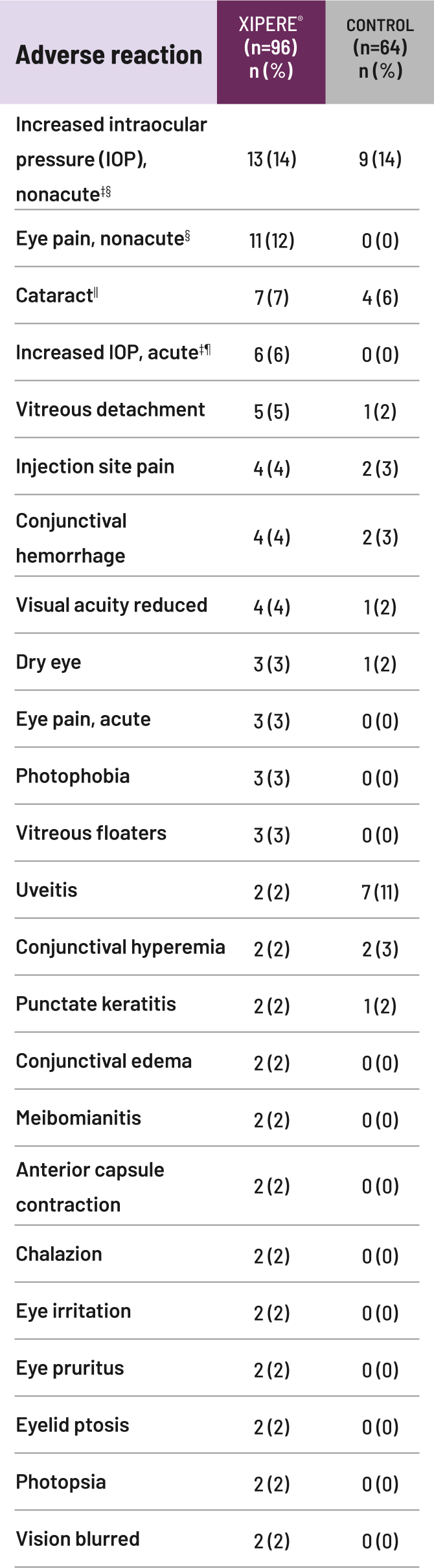The width and height of the screenshot is (434, 1568).
Task: Click XIPERE value 13 (14) for nonacute IOP
Action: (271, 159)
